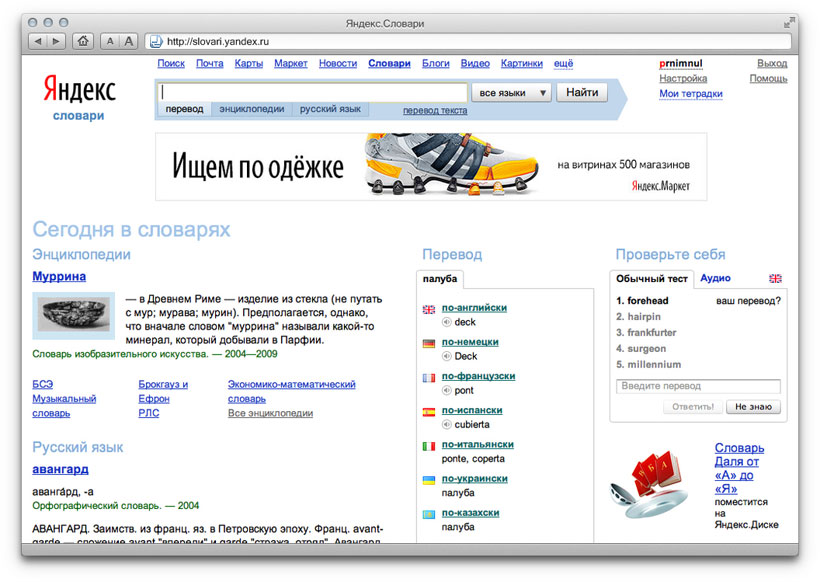Click the 'Не знаю' button

[754, 406]
